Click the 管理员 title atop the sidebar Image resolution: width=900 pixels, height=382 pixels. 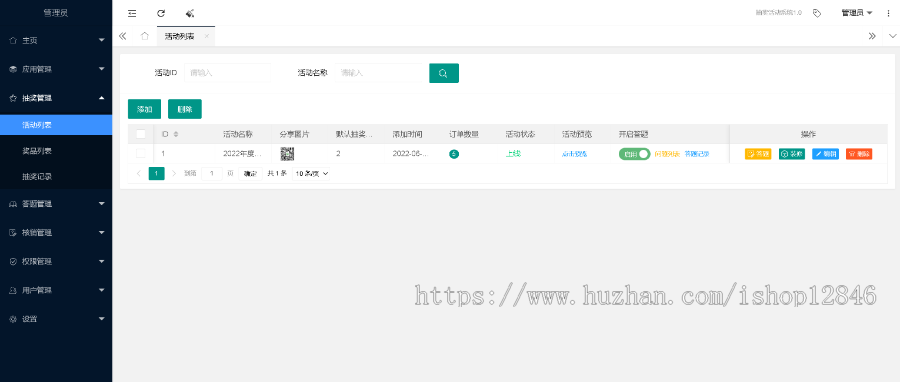point(56,13)
